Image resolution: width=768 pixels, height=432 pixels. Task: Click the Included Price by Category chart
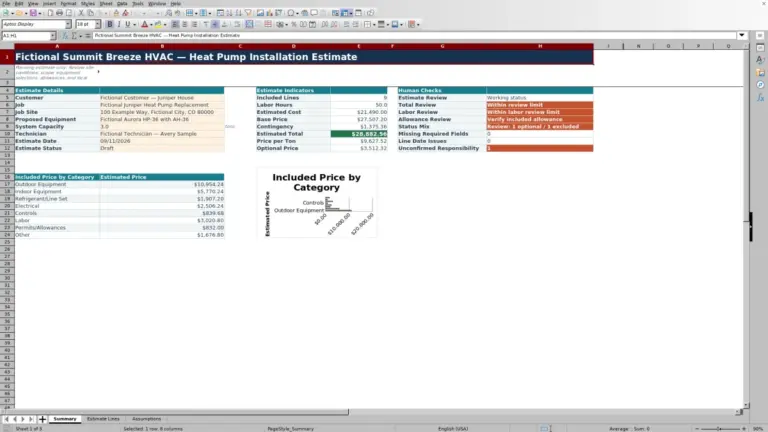[316, 203]
